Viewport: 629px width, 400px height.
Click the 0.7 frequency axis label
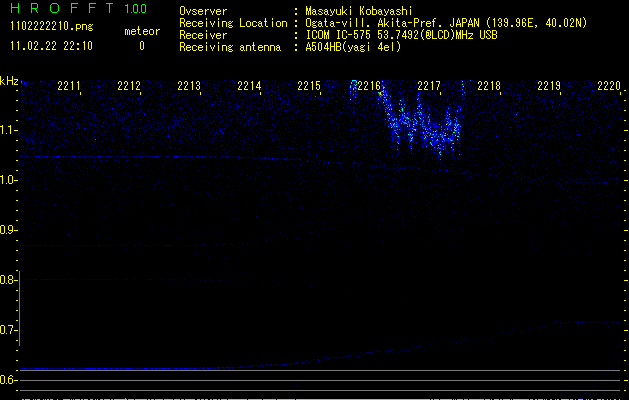click(x=8, y=330)
